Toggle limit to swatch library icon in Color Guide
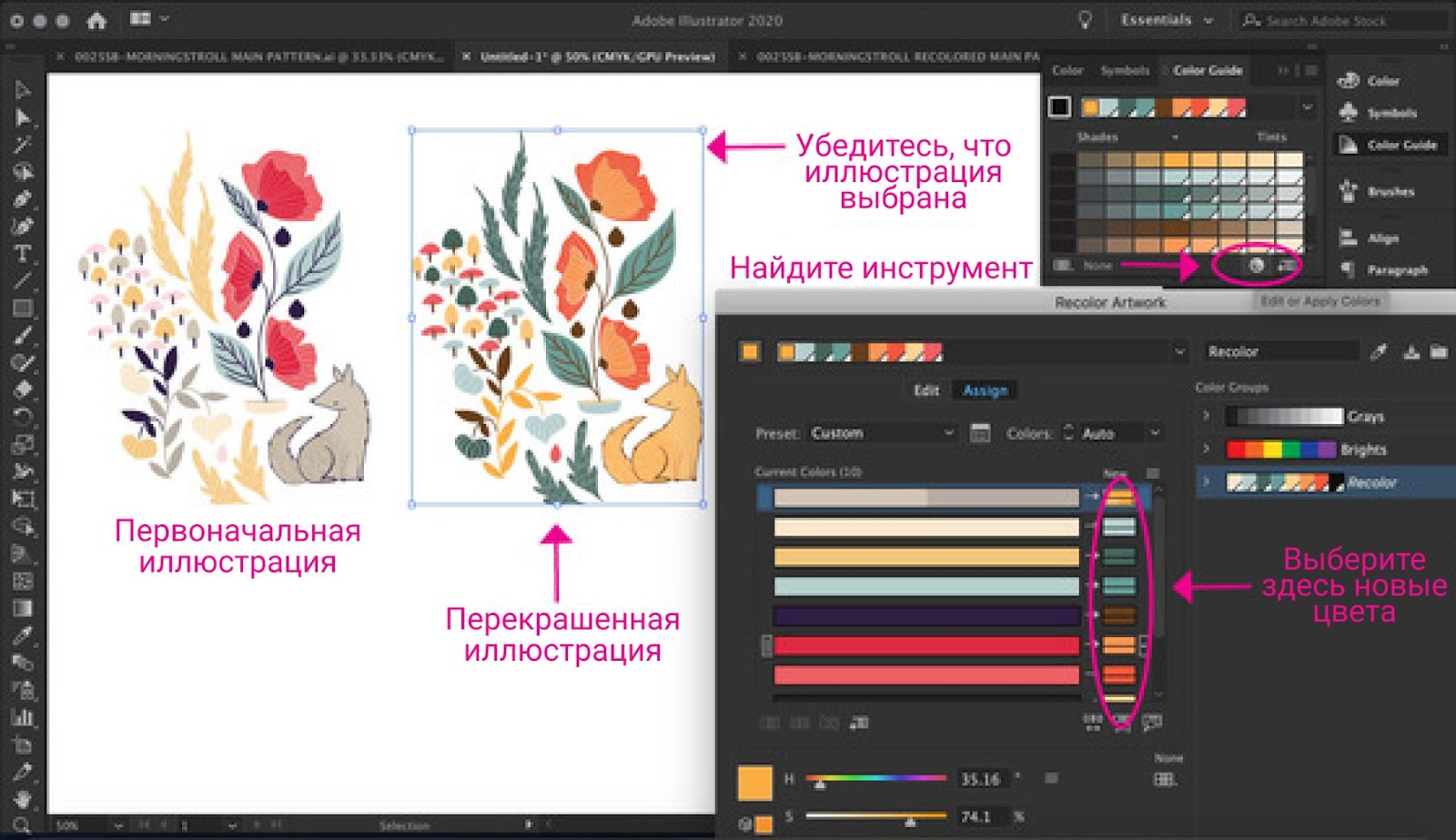The image size is (1456, 840). coord(1062,265)
